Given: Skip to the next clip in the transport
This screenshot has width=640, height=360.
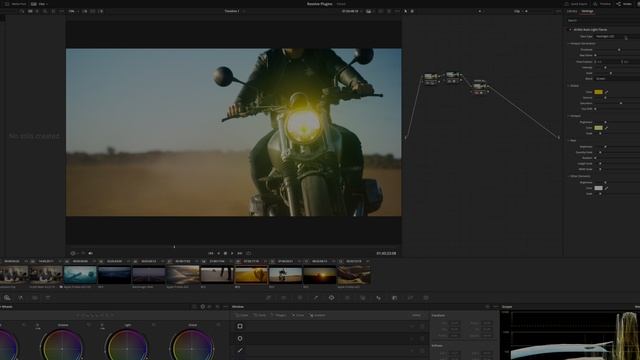Looking at the screenshot, I should (240, 253).
